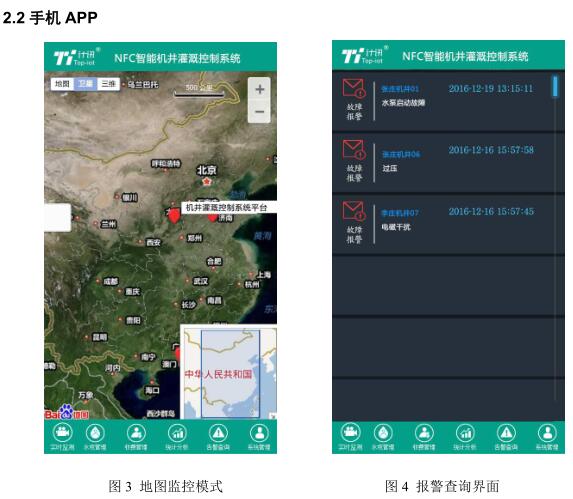Tap water drop icon below the map
The height and width of the screenshot is (499, 573).
tap(95, 433)
